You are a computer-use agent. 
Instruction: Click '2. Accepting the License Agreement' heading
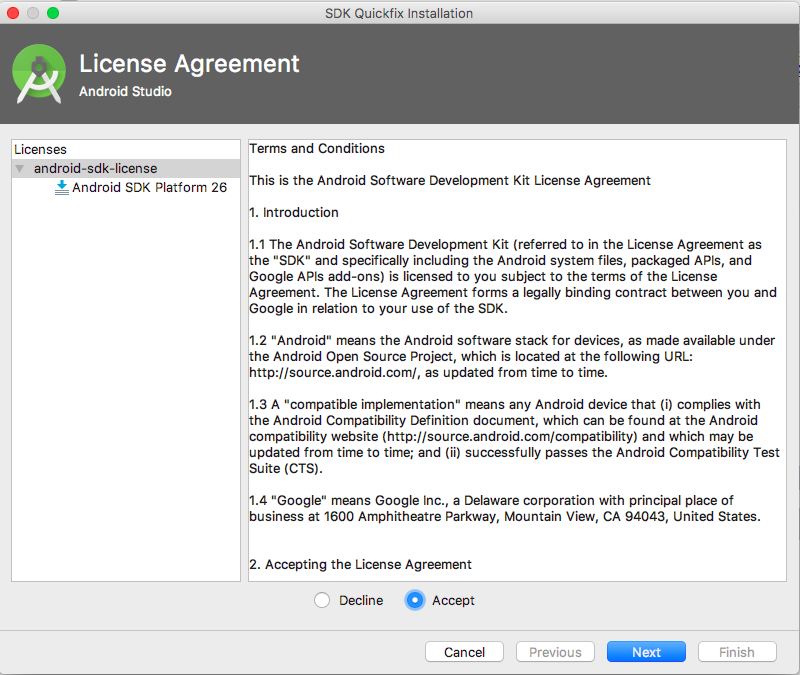point(360,564)
